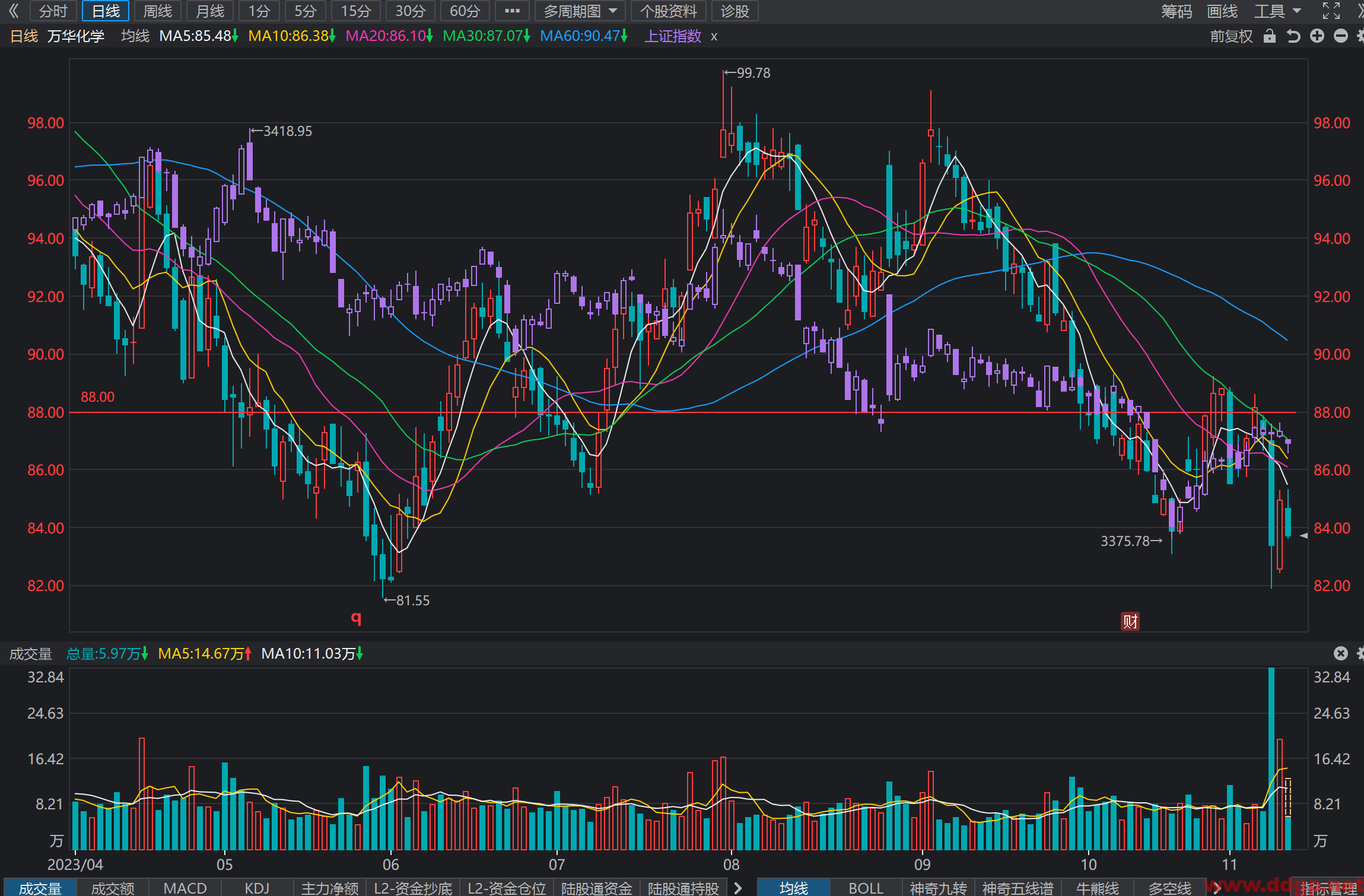The height and width of the screenshot is (896, 1364).
Task: Select the BOLL indicator tab
Action: (x=866, y=888)
